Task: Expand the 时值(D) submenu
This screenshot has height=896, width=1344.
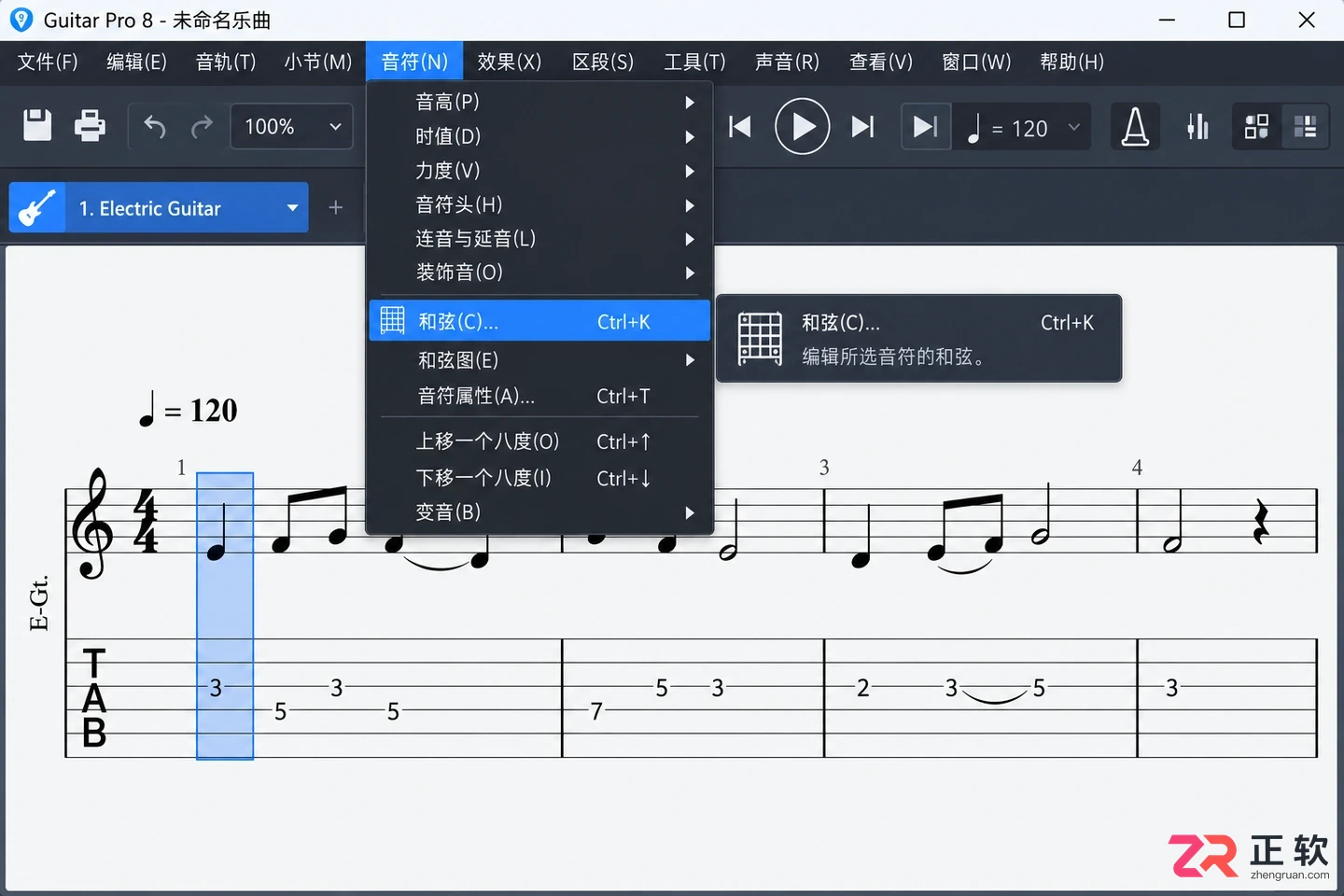Action: (539, 136)
